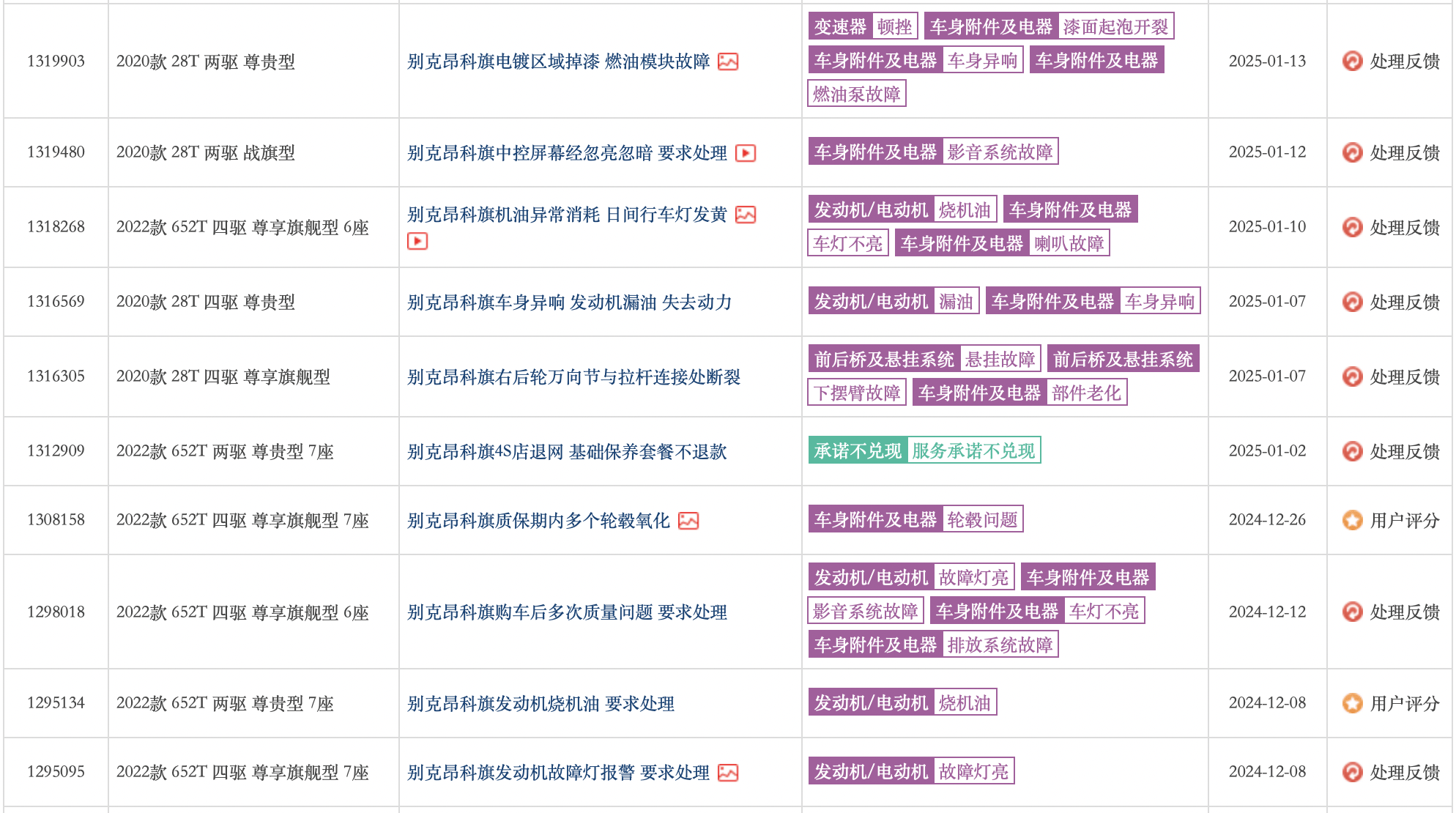Screen dimensions: 1456x813
Task: Open complaint 别克昂科旗机油异常消耗 日间行车灯发黄
Action: [x=567, y=215]
